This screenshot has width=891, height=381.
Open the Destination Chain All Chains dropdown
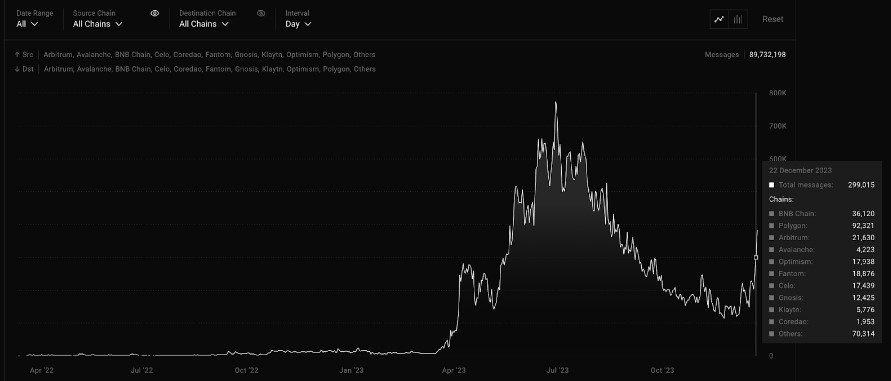click(203, 24)
